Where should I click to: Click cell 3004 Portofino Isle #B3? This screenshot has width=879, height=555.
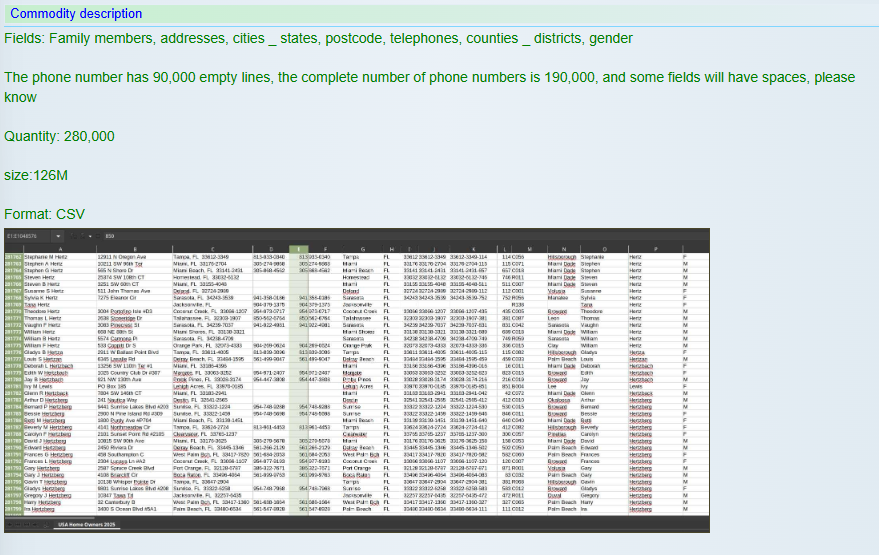click(124, 312)
